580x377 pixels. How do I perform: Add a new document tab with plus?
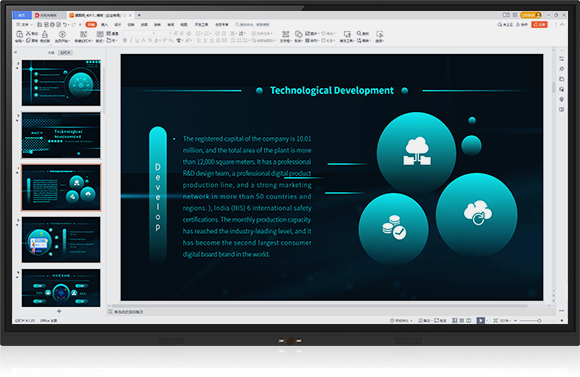click(139, 15)
